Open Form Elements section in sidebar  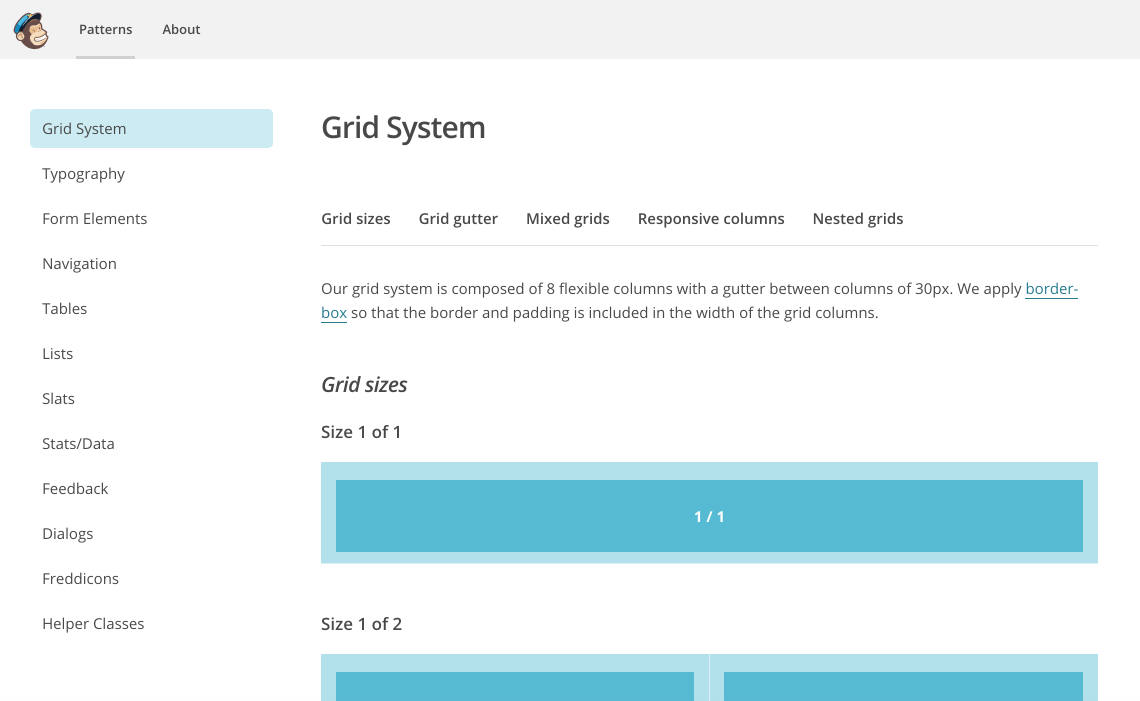tap(95, 219)
